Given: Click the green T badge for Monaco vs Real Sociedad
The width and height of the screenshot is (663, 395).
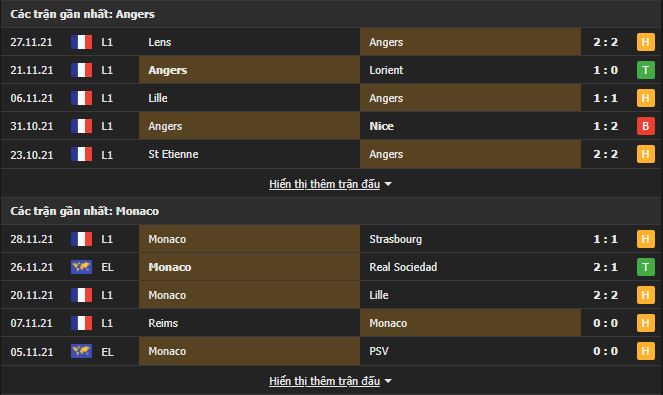Looking at the screenshot, I should pos(645,267).
